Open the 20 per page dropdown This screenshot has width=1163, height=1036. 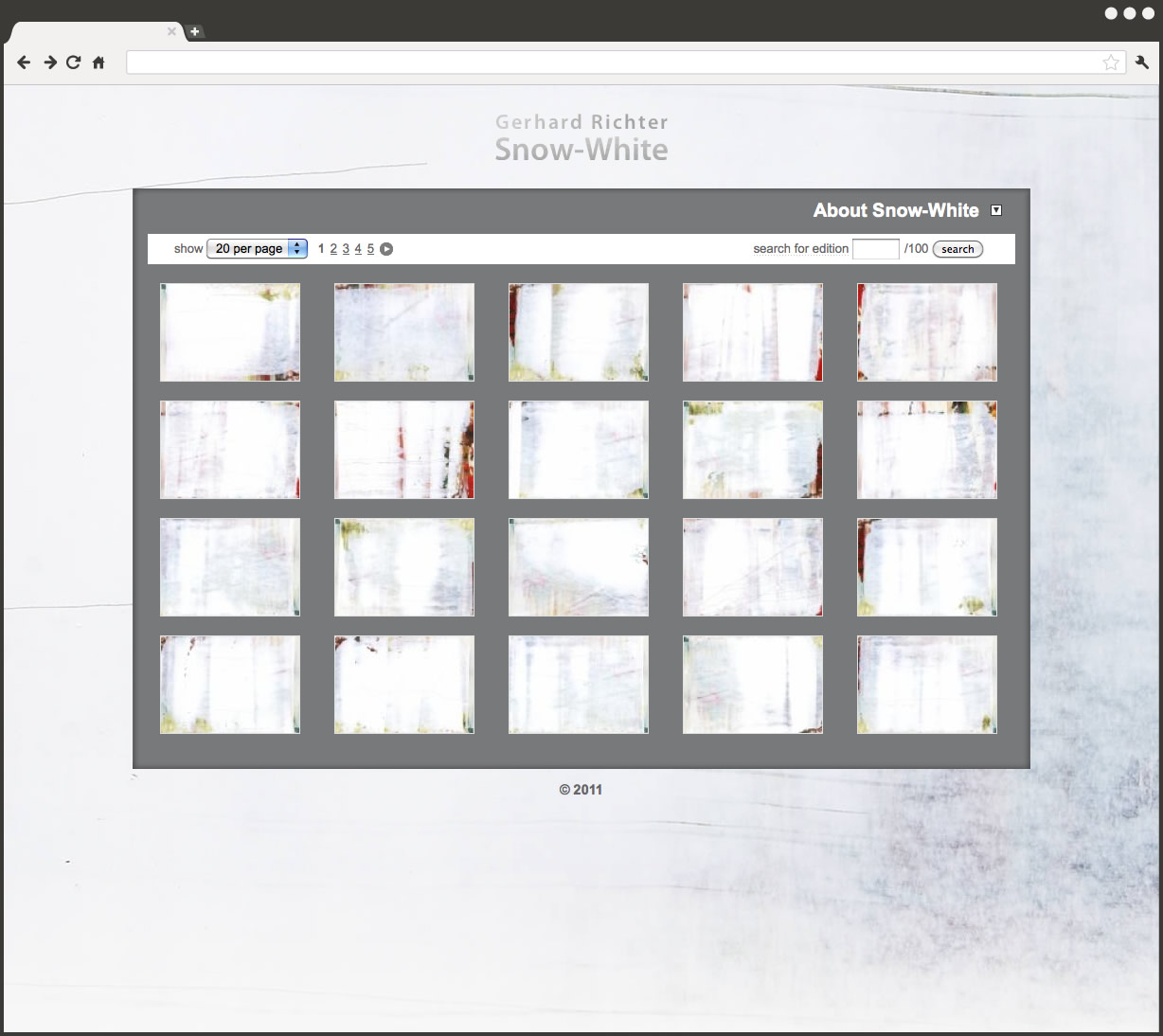point(257,248)
